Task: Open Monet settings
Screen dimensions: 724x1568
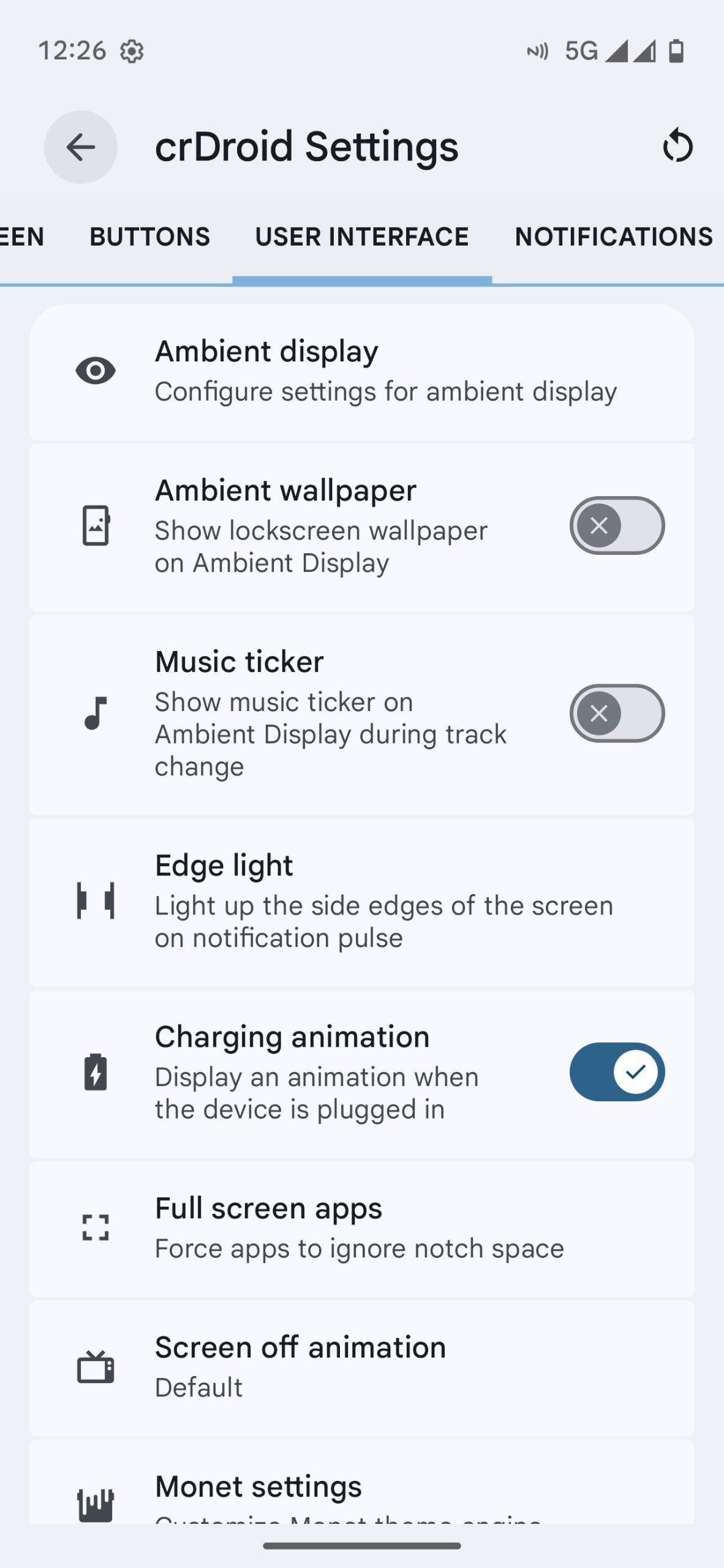Action: tap(361, 1487)
